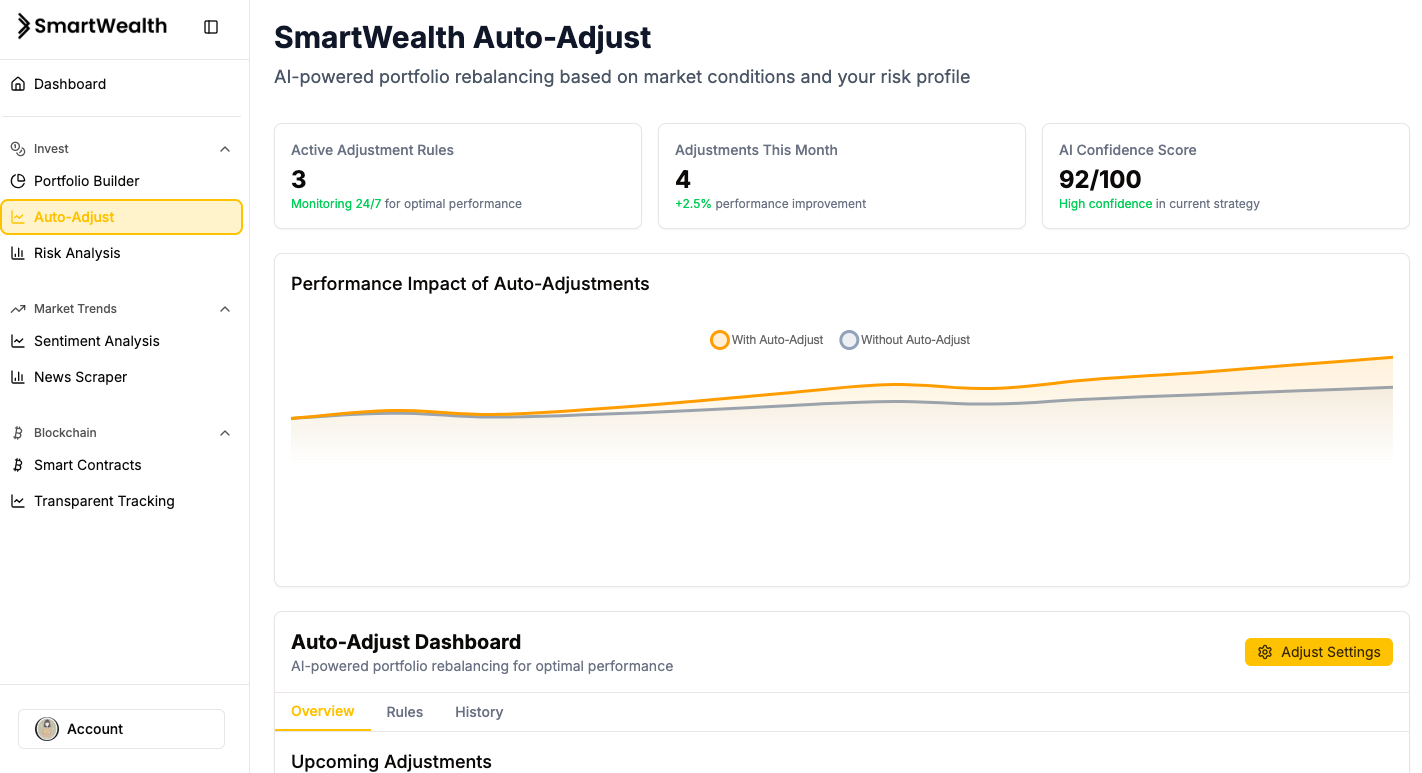Click the Transparent Tracking chart icon
Screen dimensions: 1422x773
(x=18, y=501)
